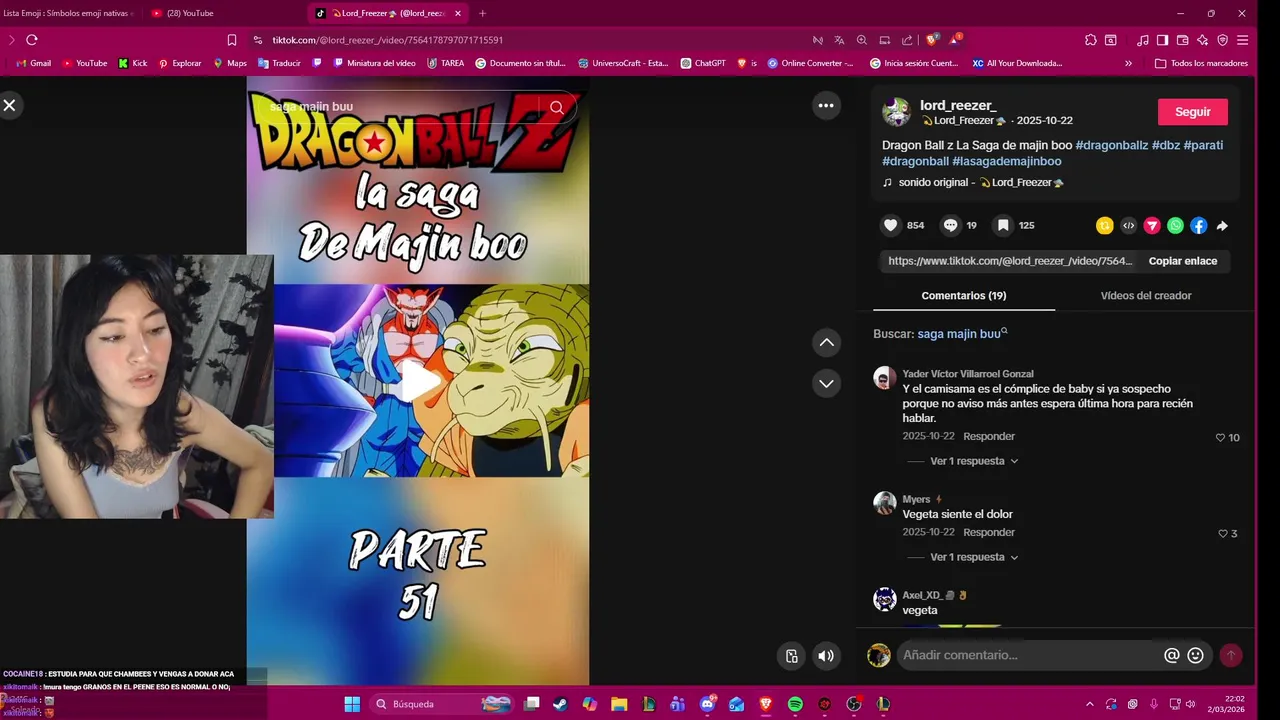
Task: Open Brave Leo AI sparkle icon
Action: pyautogui.click(x=1202, y=40)
